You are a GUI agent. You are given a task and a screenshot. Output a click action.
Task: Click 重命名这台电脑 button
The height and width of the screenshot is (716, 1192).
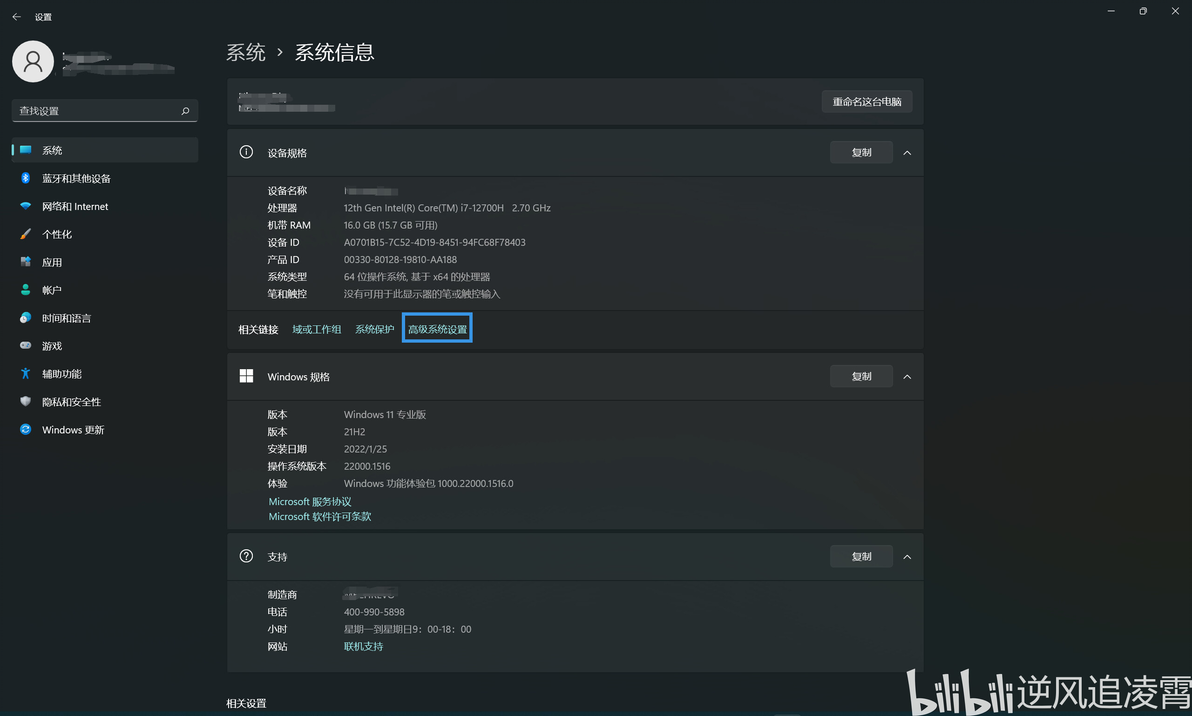click(867, 102)
